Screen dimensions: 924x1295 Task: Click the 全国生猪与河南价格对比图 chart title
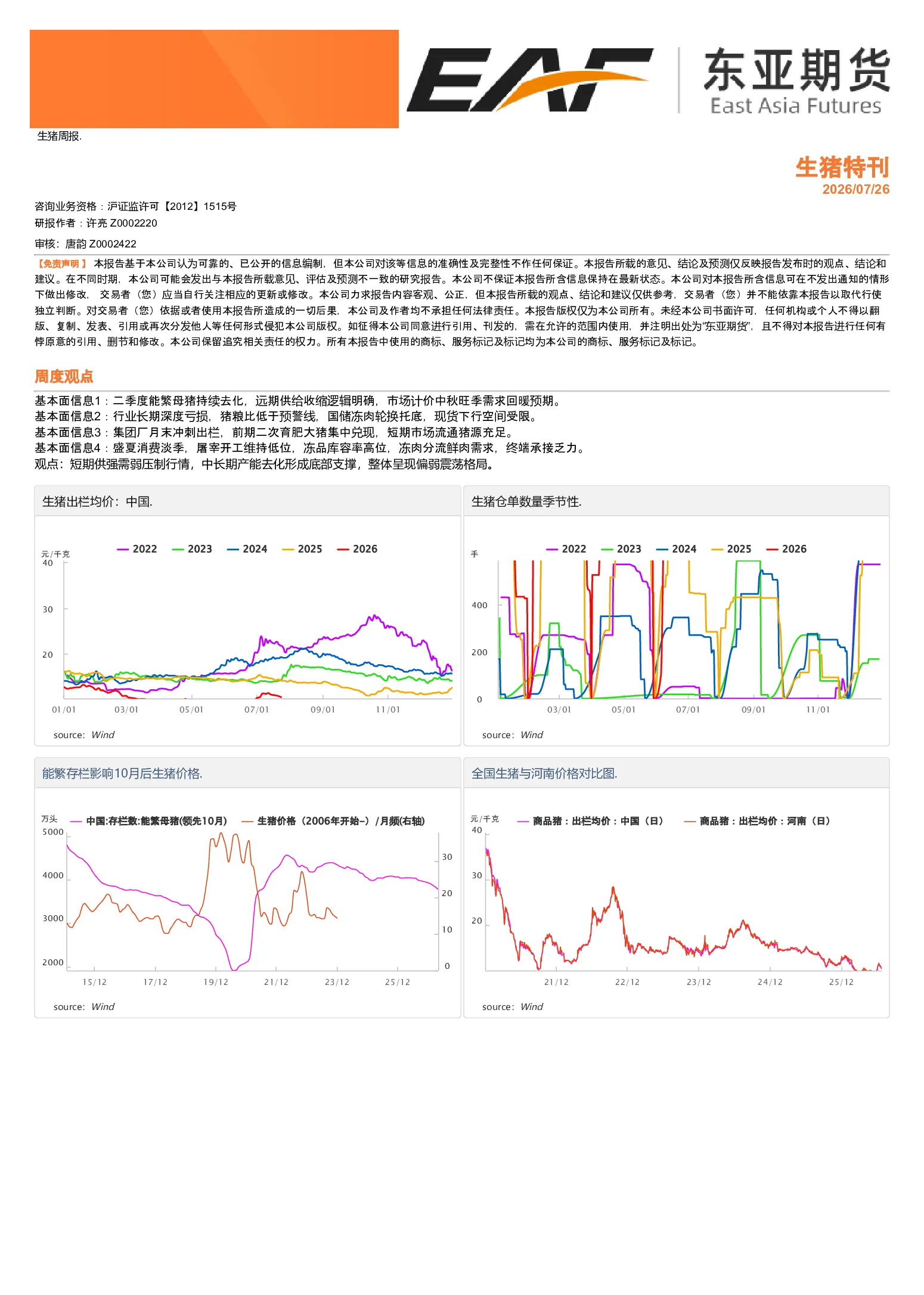(x=544, y=773)
